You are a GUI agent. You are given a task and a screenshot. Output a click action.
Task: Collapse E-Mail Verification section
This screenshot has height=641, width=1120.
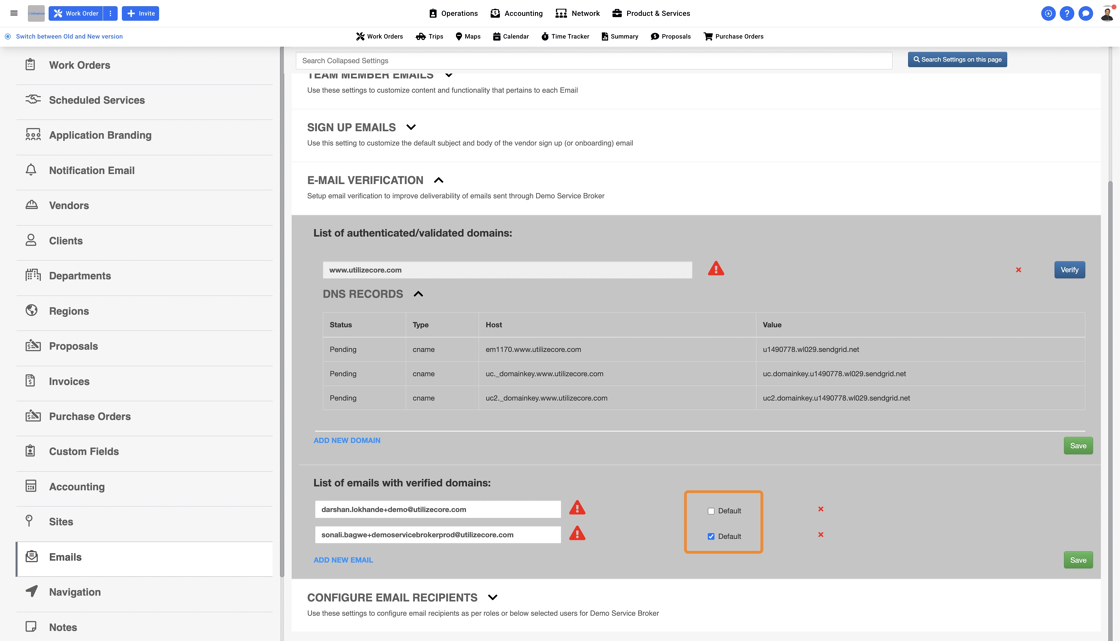439,180
